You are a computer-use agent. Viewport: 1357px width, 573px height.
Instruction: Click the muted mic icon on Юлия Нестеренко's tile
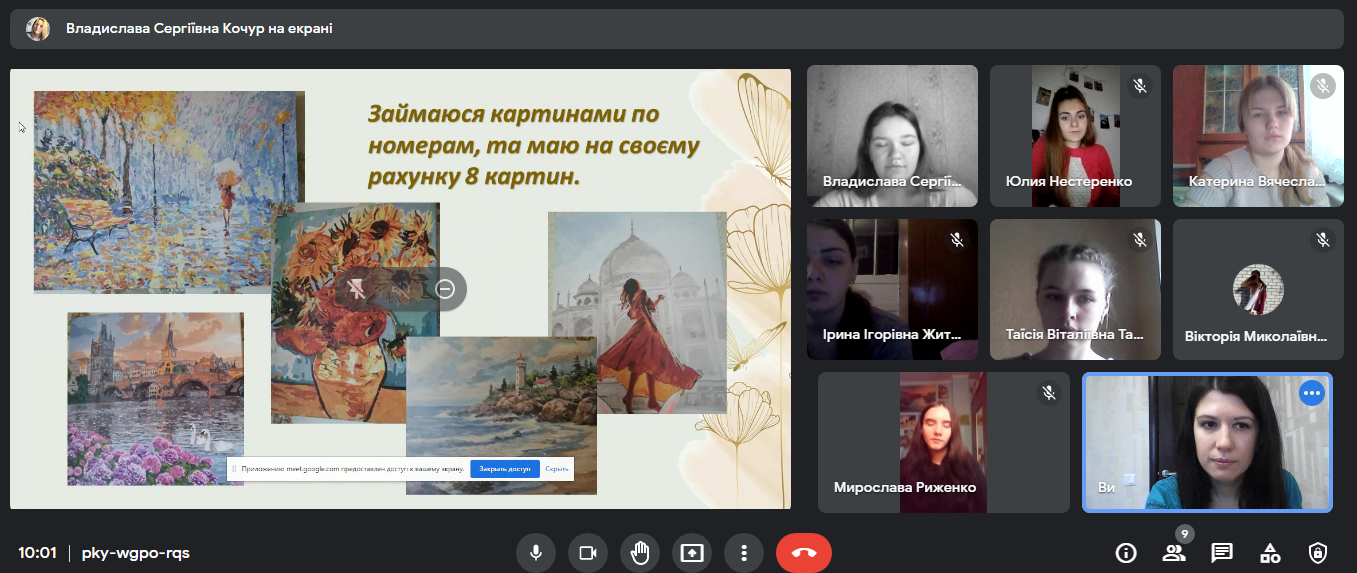click(1140, 86)
